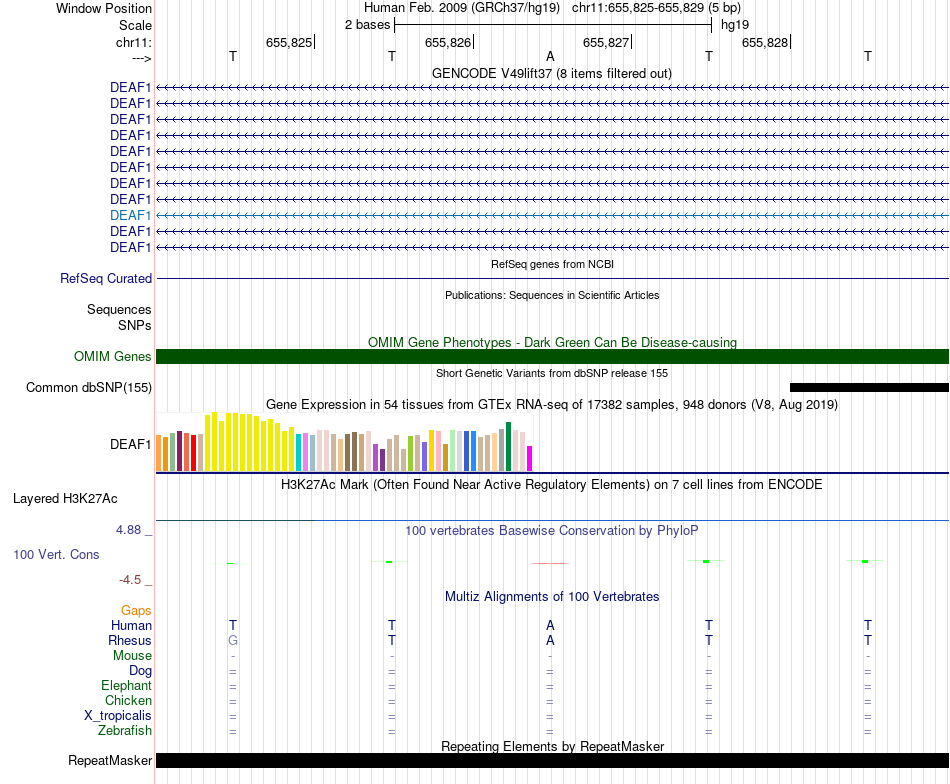This screenshot has height=784, width=950.
Task: Click the Common dbSNP(155) track label
Action: tap(88, 387)
